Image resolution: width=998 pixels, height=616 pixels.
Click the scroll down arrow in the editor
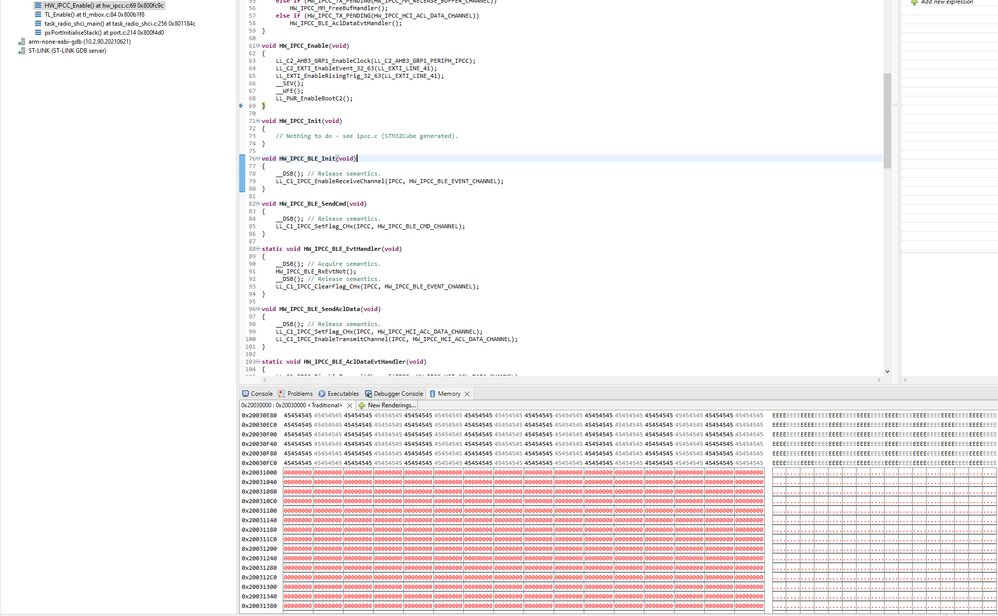[887, 371]
